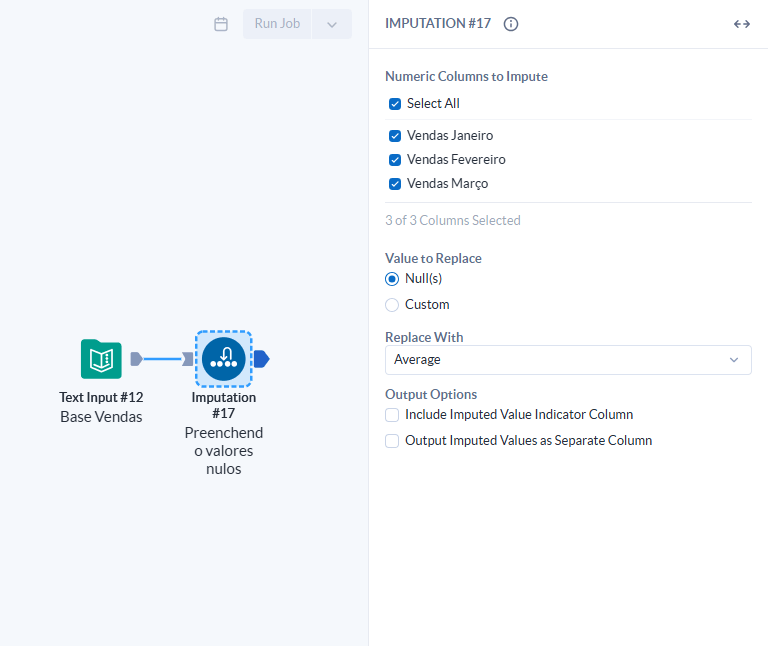
Task: Enable Include Imputed Value Indicator Column
Action: click(x=392, y=415)
